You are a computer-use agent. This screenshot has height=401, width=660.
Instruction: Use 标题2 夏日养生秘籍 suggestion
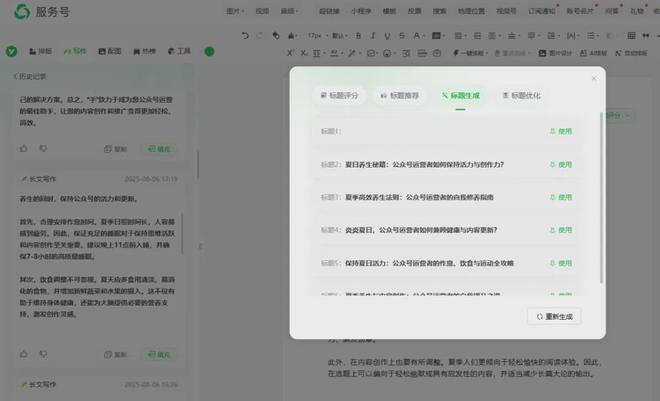click(x=561, y=165)
